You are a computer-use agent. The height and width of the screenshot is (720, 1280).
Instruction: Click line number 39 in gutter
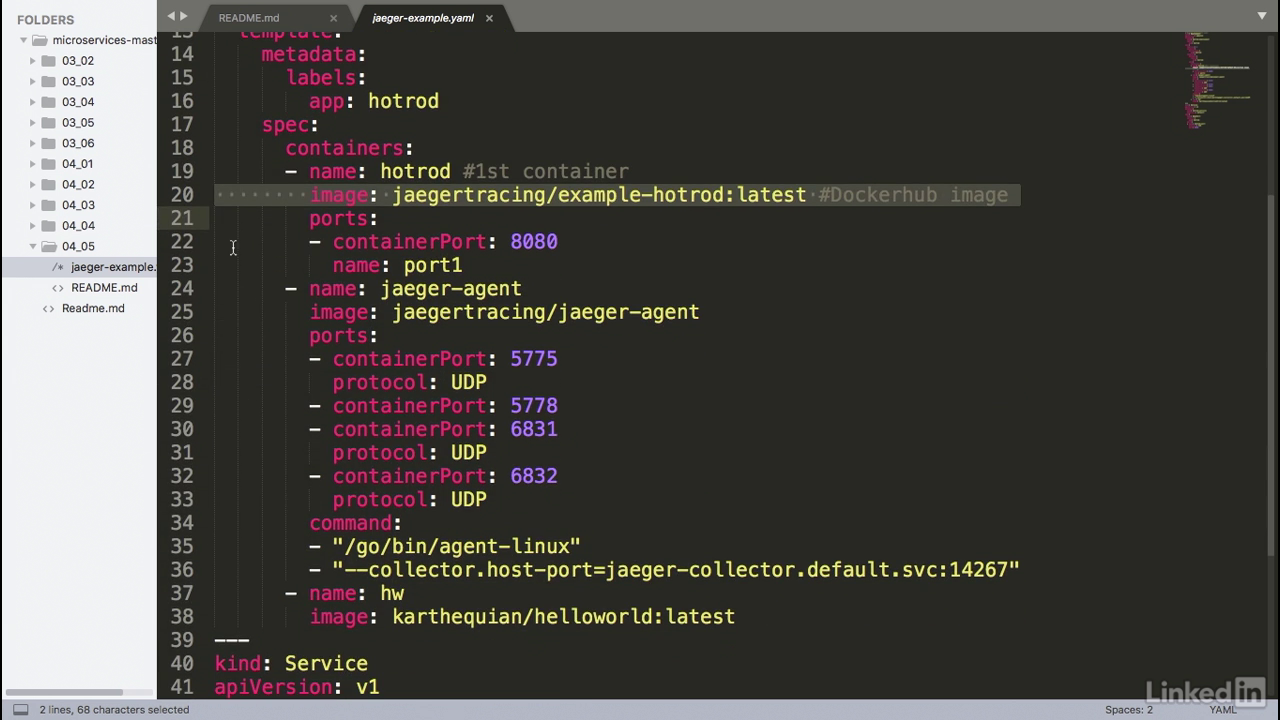(182, 640)
